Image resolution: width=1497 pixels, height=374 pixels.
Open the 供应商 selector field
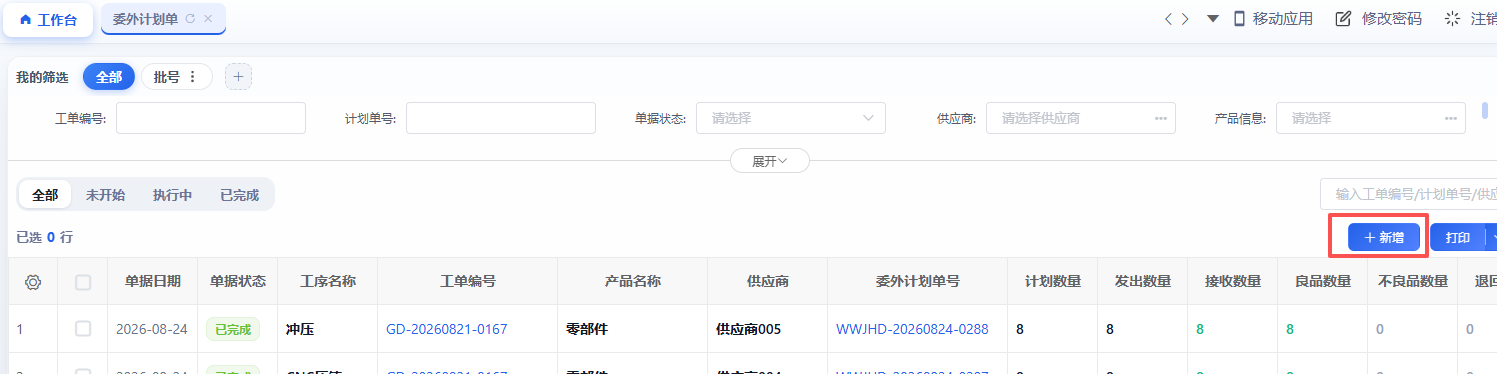[1081, 118]
